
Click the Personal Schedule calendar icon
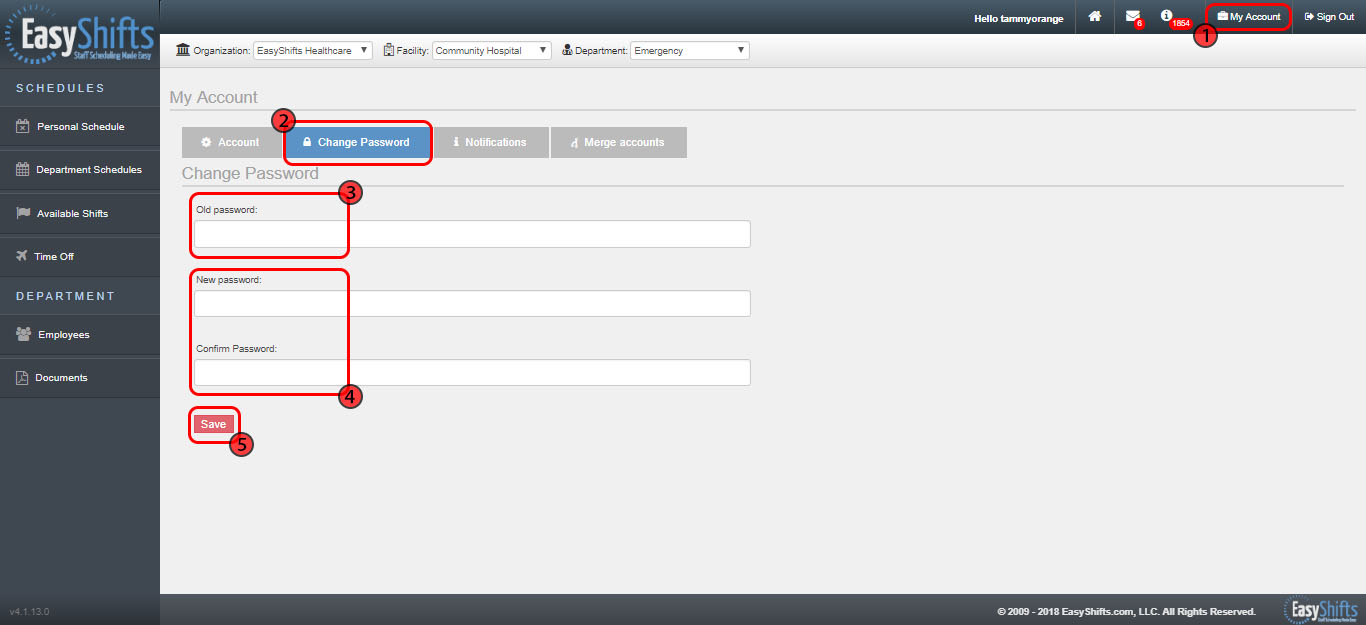pos(22,126)
